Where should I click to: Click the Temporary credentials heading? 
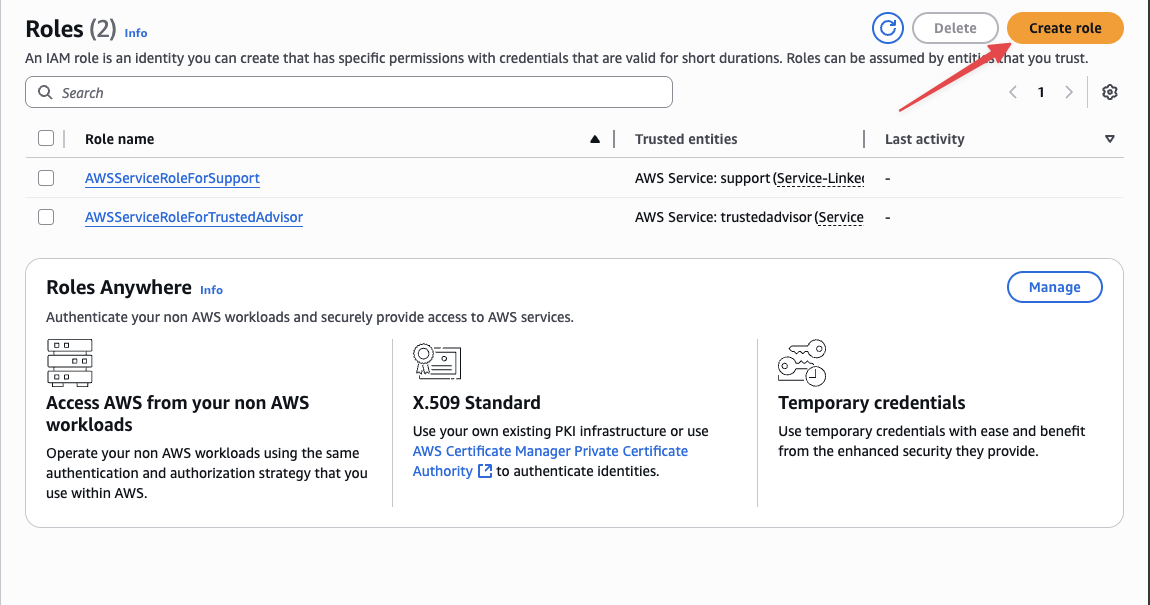[871, 403]
